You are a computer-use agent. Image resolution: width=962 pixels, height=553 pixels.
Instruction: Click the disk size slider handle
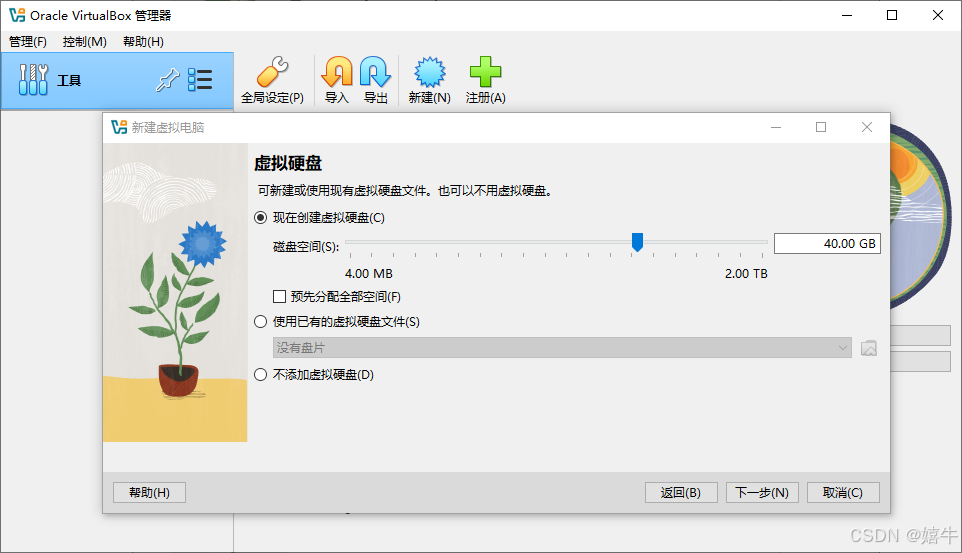(x=637, y=242)
